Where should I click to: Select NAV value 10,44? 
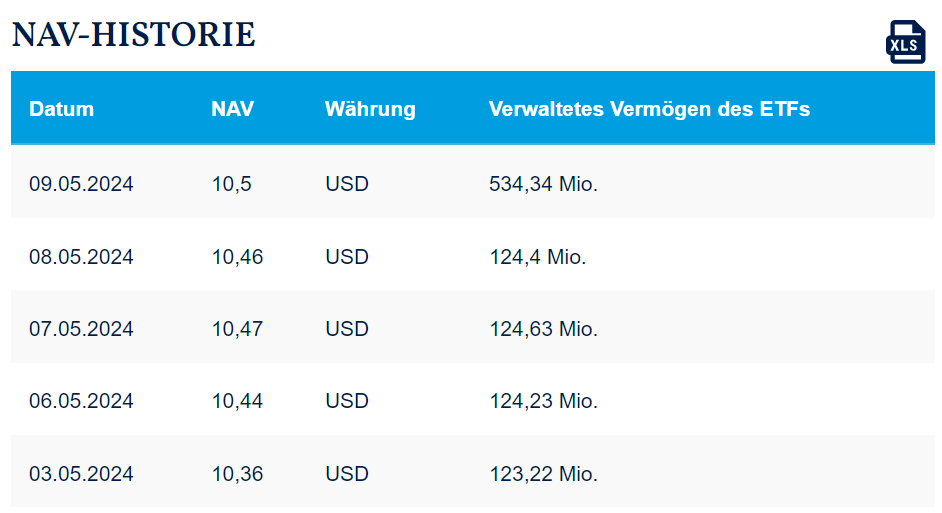click(237, 401)
